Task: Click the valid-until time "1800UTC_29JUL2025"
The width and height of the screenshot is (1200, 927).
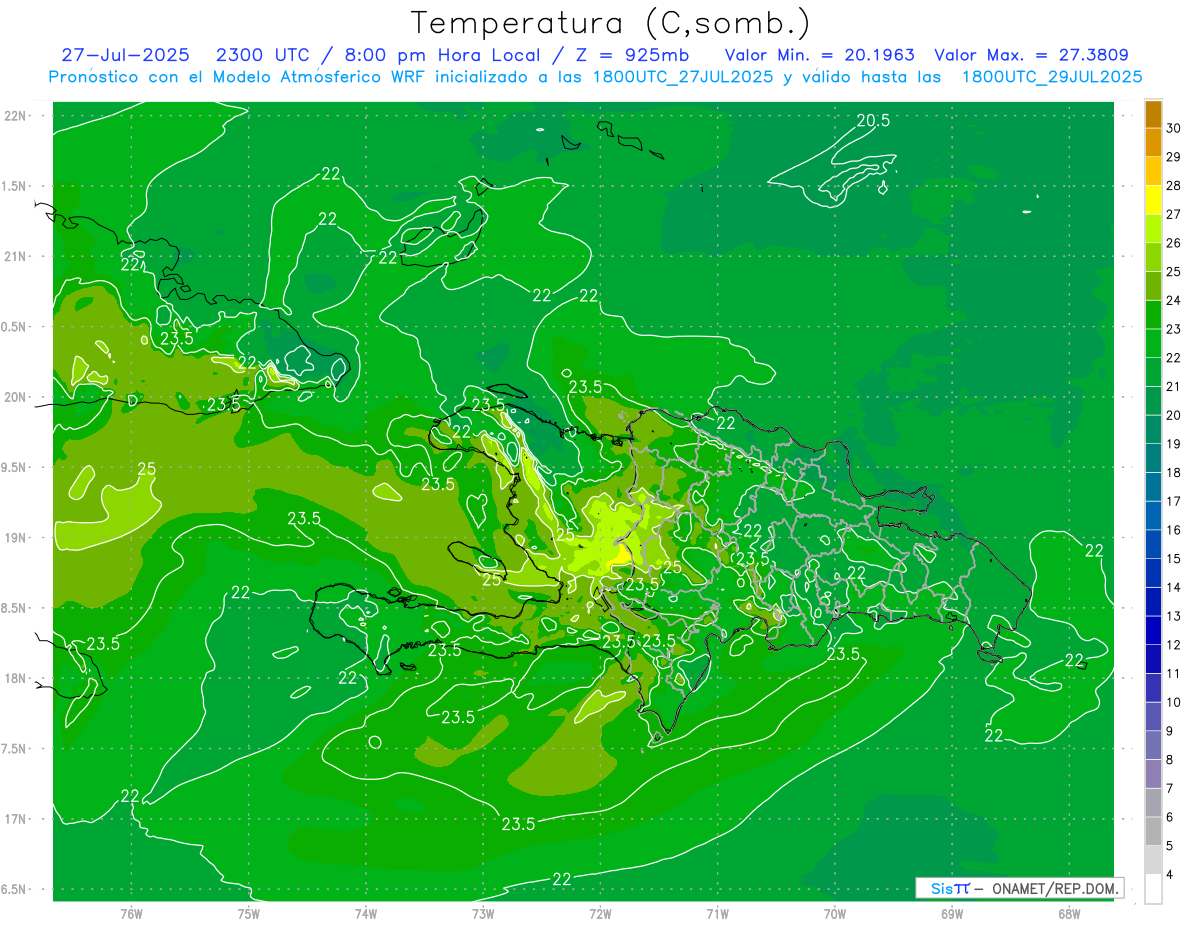Action: 1052,77
